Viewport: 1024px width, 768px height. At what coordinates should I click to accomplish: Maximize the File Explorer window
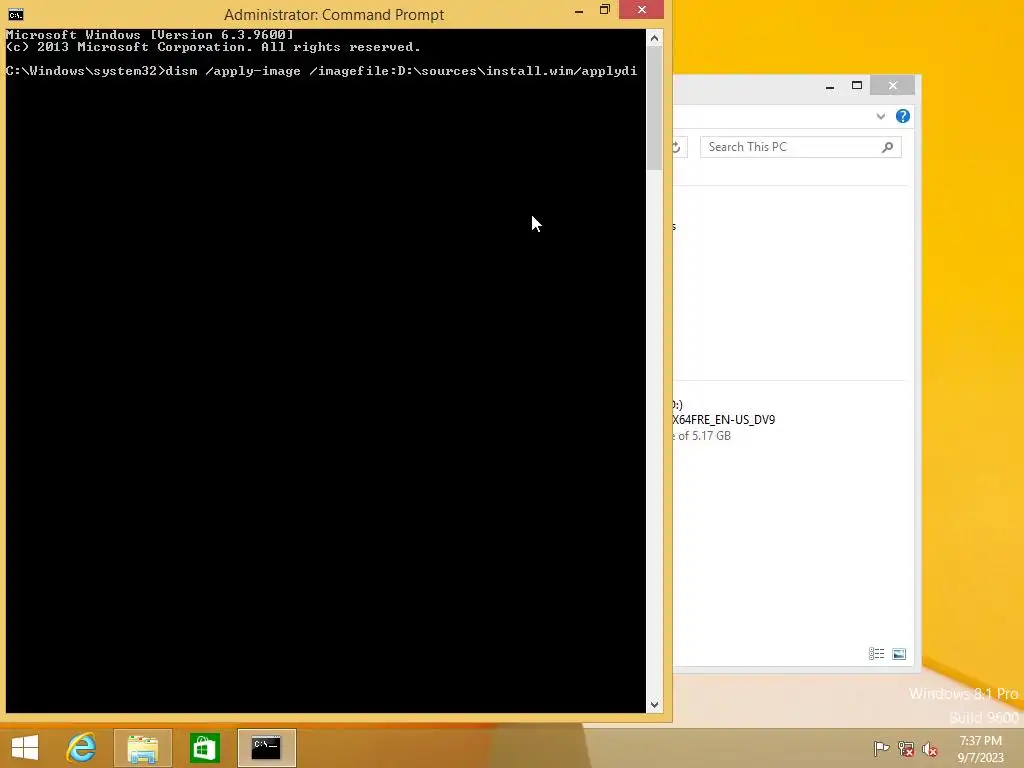(x=857, y=86)
